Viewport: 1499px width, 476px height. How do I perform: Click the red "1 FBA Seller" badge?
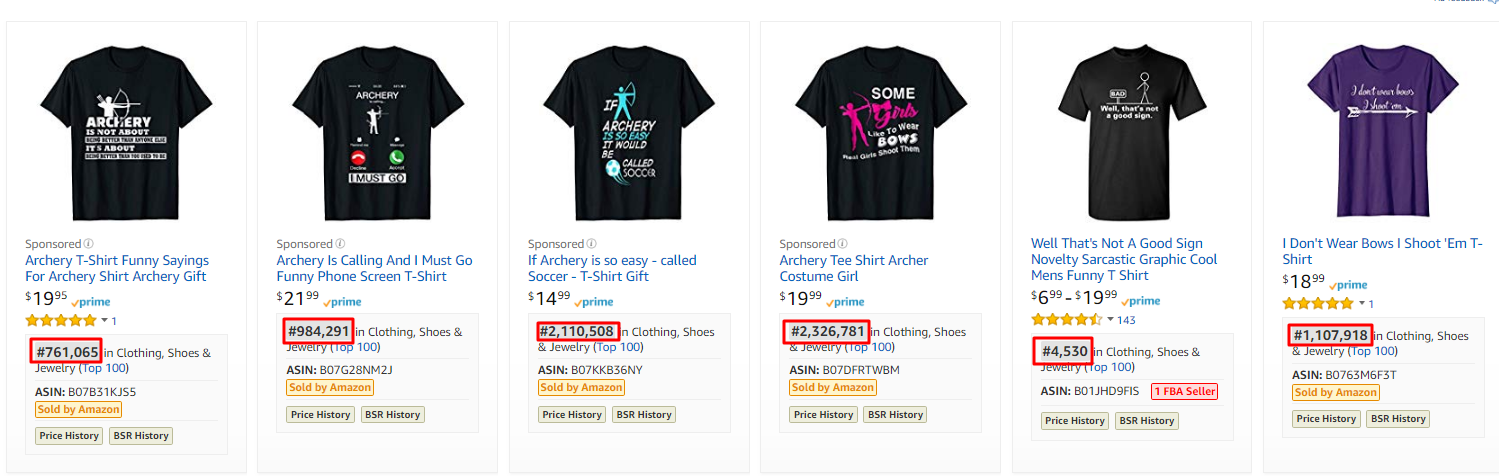click(1184, 391)
